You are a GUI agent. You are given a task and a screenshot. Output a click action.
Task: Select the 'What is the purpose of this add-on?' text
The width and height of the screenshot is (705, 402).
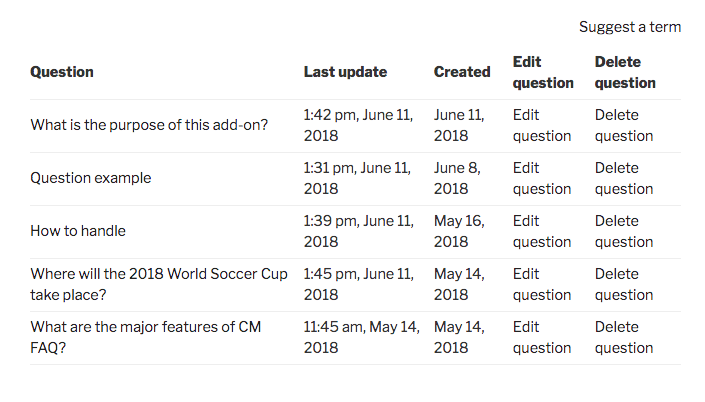click(149, 125)
